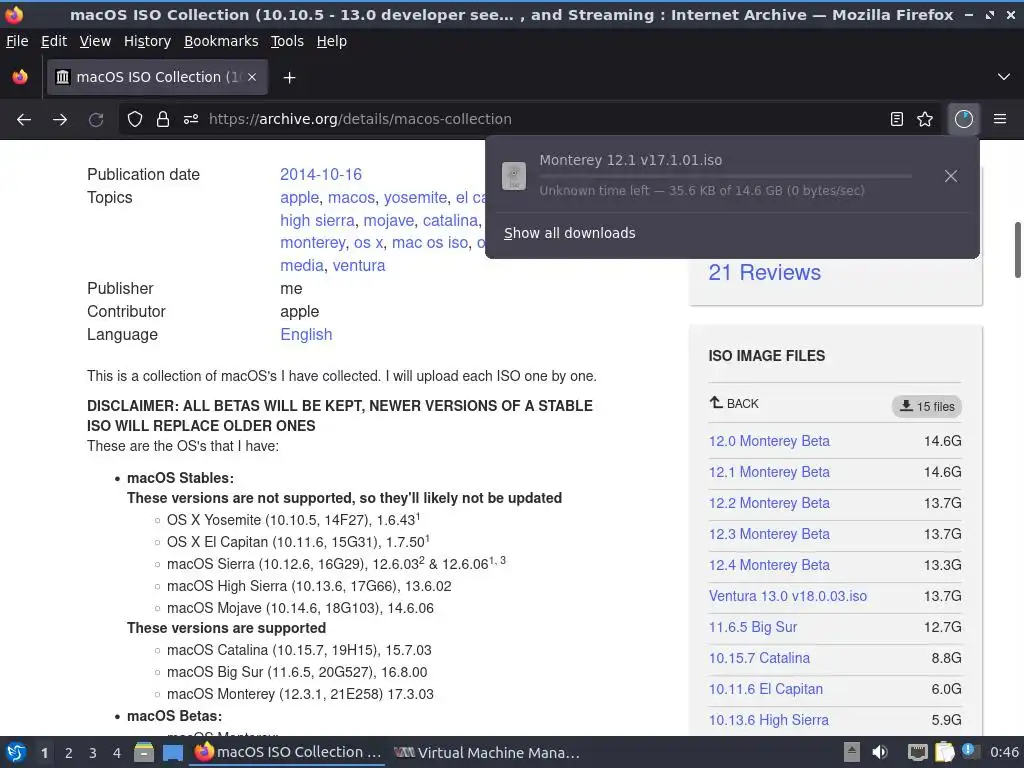The width and height of the screenshot is (1024, 768).
Task: Reload the page with the refresh icon
Action: 96,120
